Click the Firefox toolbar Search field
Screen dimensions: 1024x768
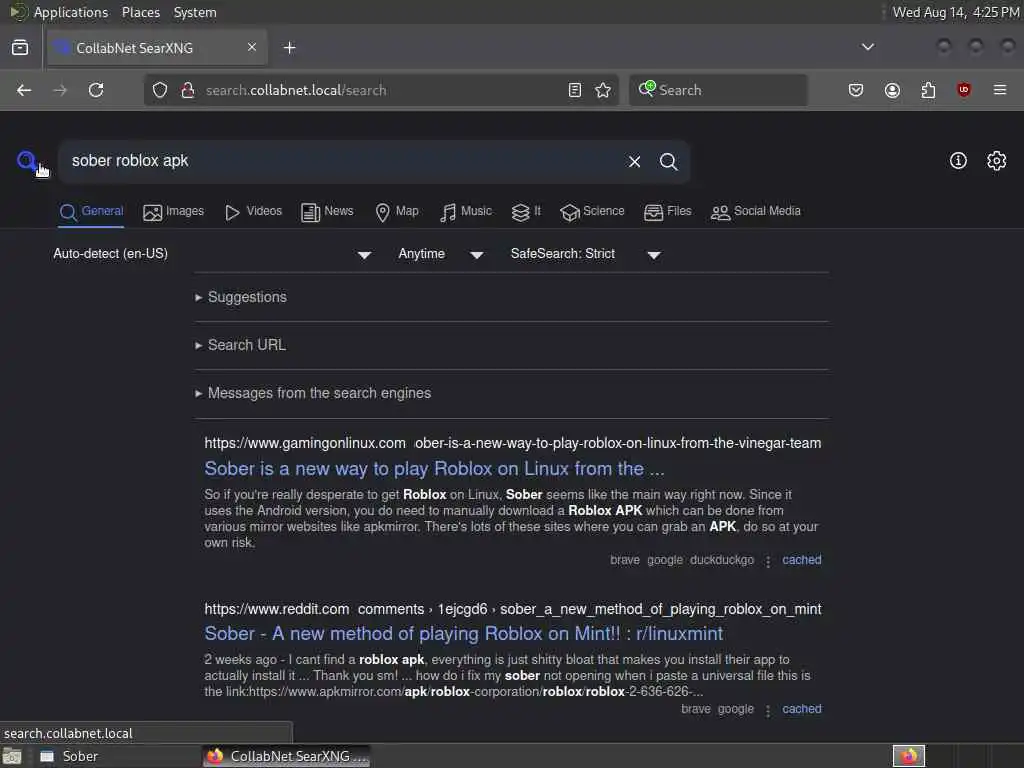718,90
